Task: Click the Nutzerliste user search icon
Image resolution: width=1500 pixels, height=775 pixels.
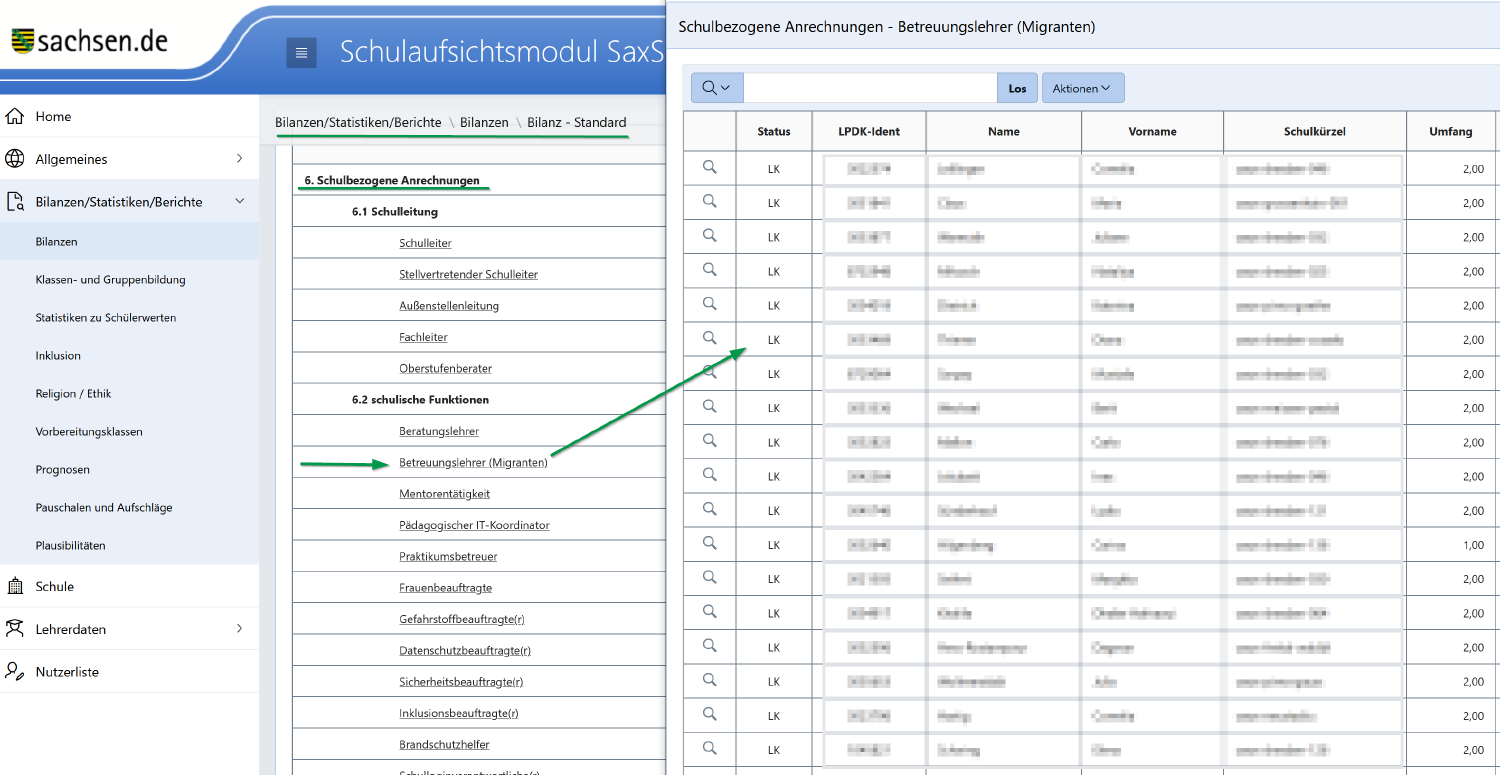Action: click(15, 672)
